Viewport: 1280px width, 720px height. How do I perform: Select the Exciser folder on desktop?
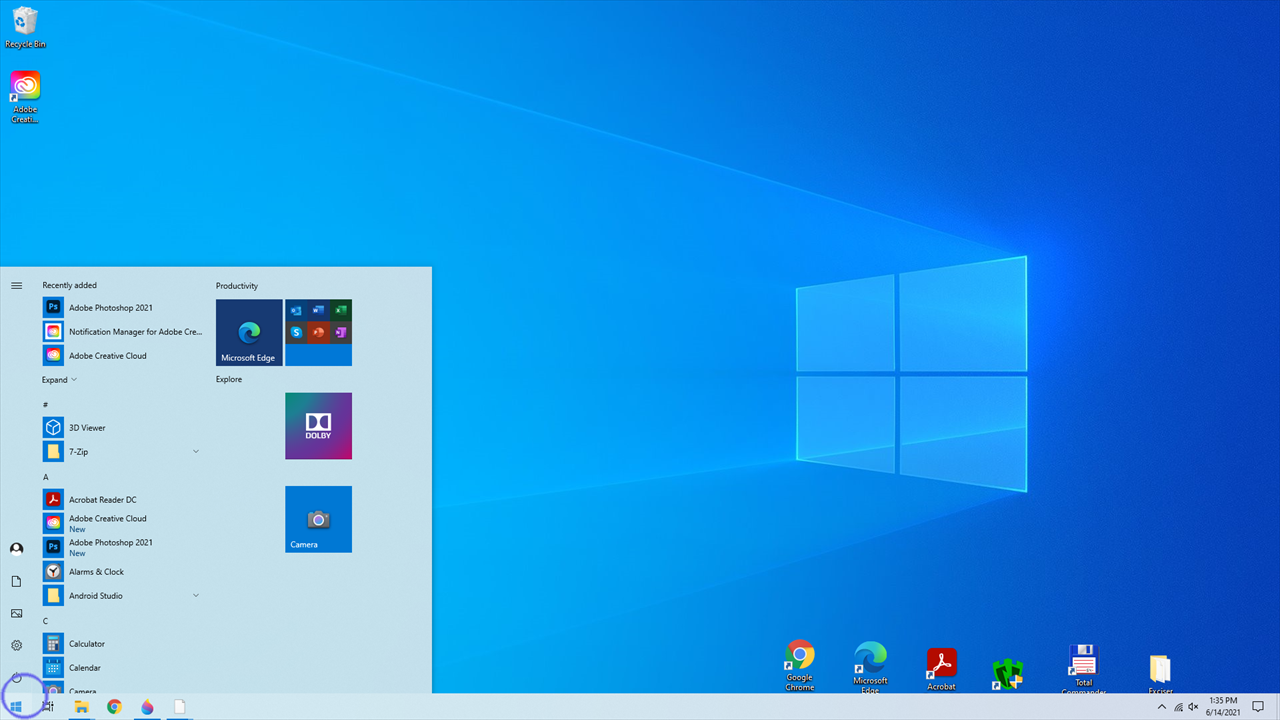[x=1160, y=673]
